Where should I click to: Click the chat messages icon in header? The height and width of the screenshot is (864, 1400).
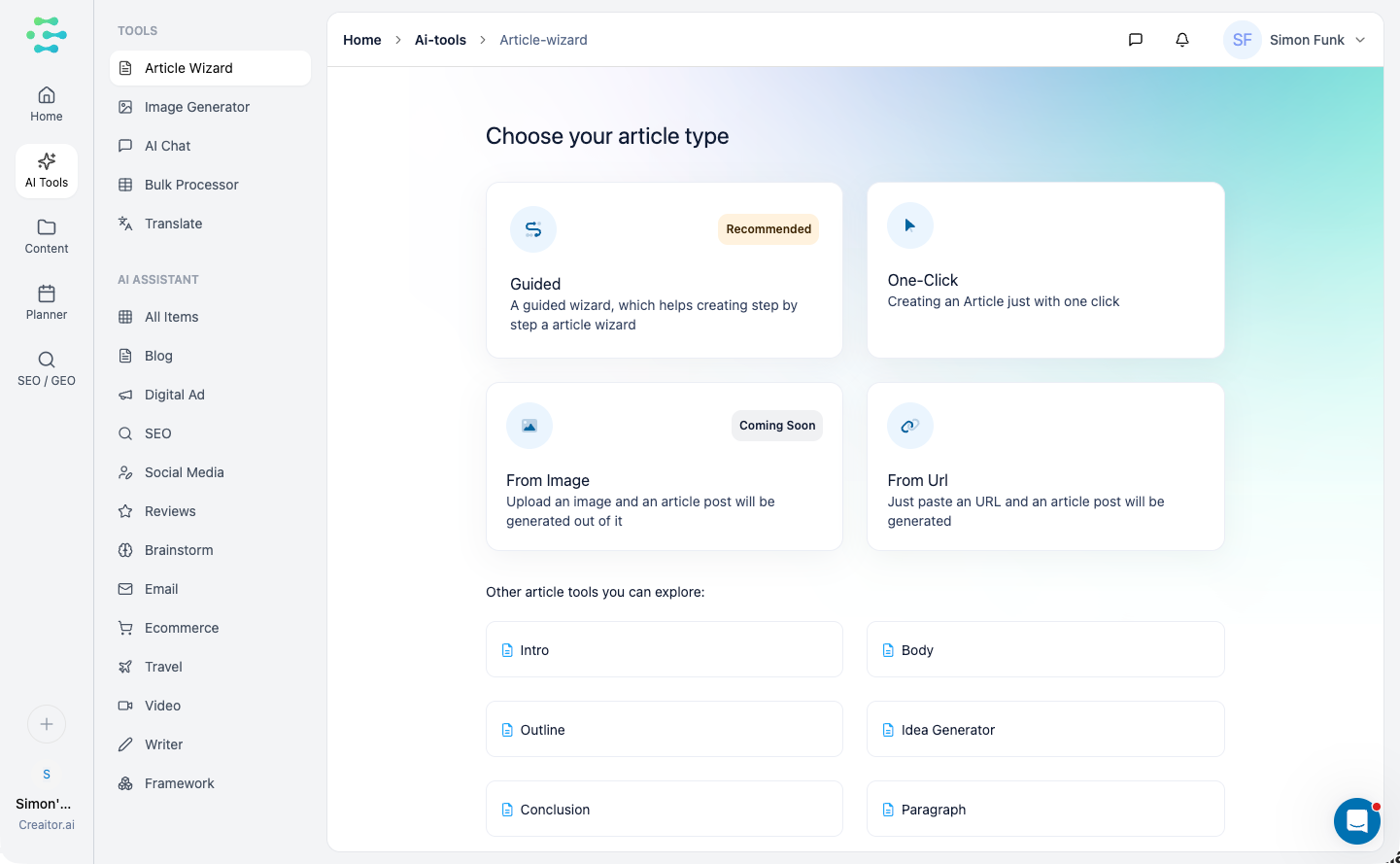click(1135, 40)
